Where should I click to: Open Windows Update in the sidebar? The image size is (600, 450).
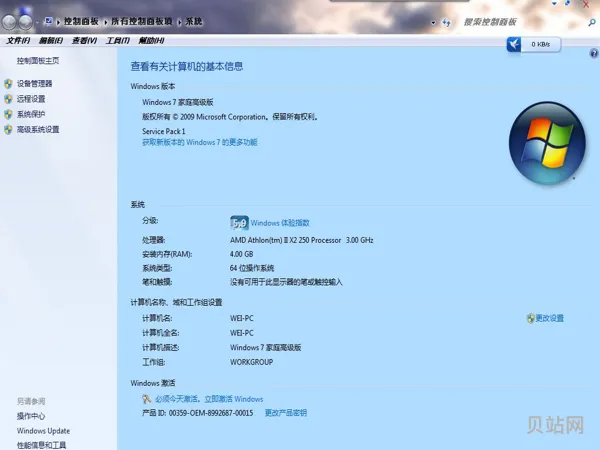point(43,431)
